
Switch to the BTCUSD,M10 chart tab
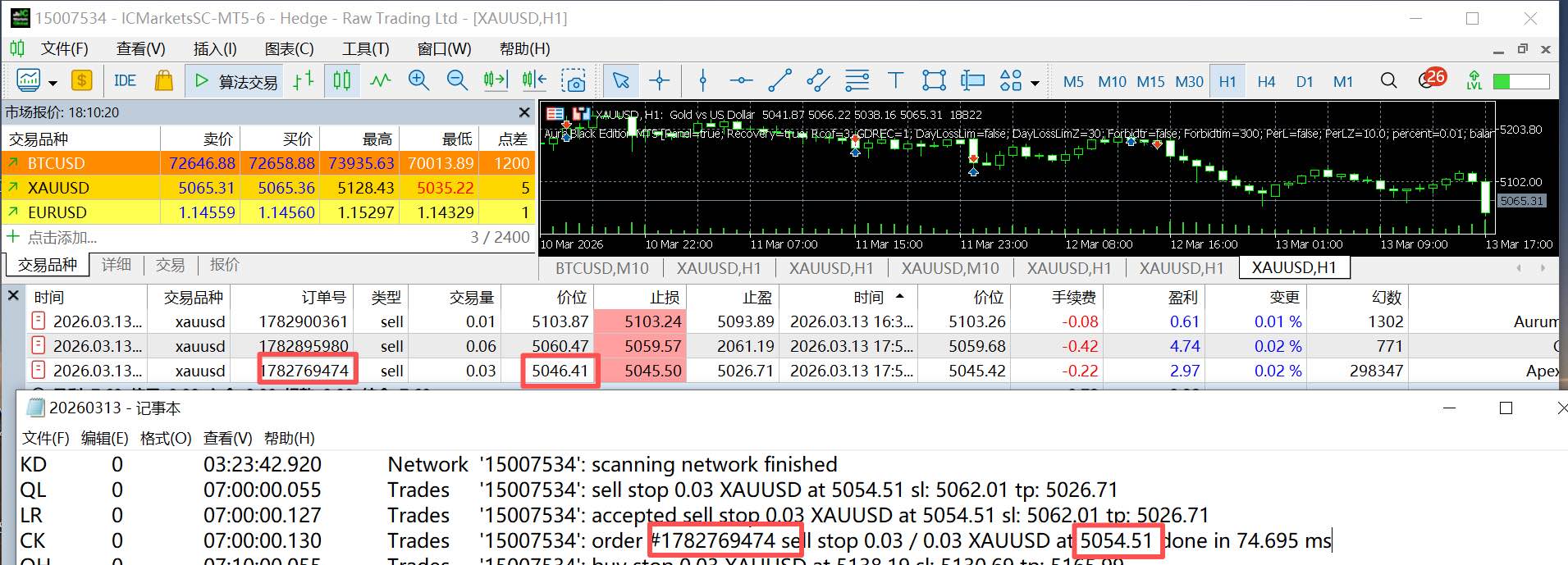[601, 268]
